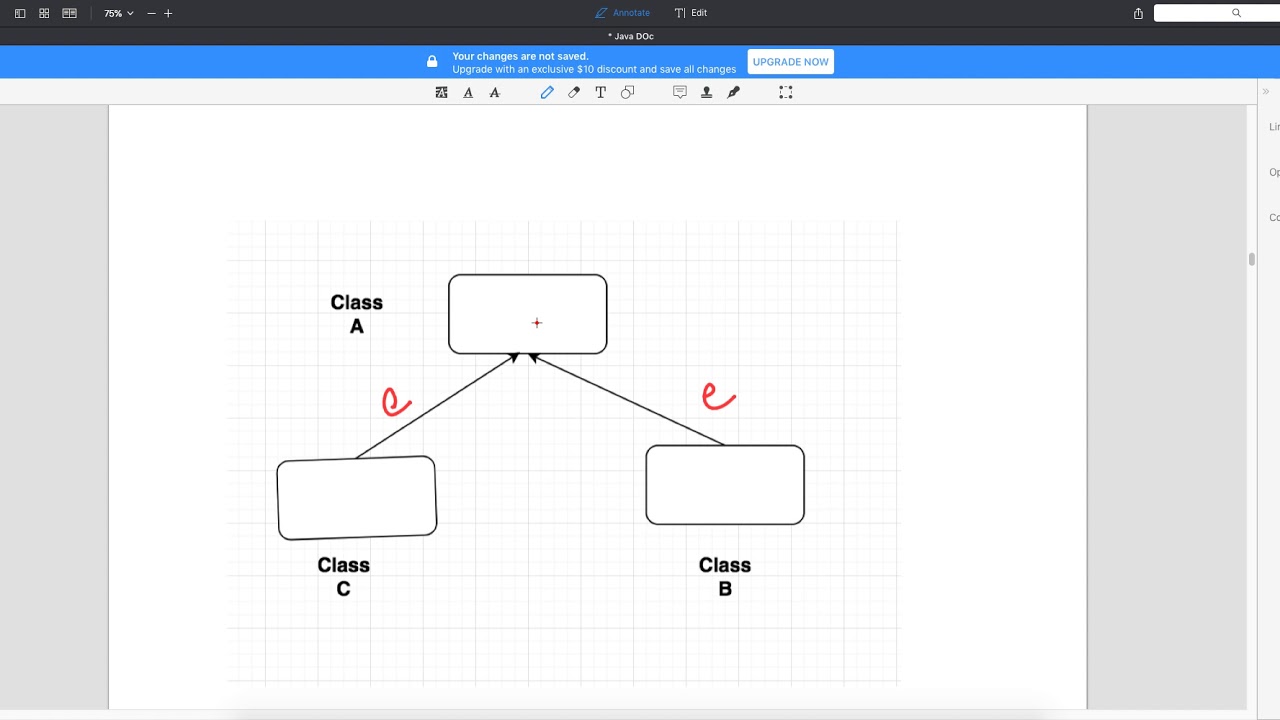Screen dimensions: 1280x720
Task: Toggle the sidebar panel view icon
Action: click(x=20, y=13)
